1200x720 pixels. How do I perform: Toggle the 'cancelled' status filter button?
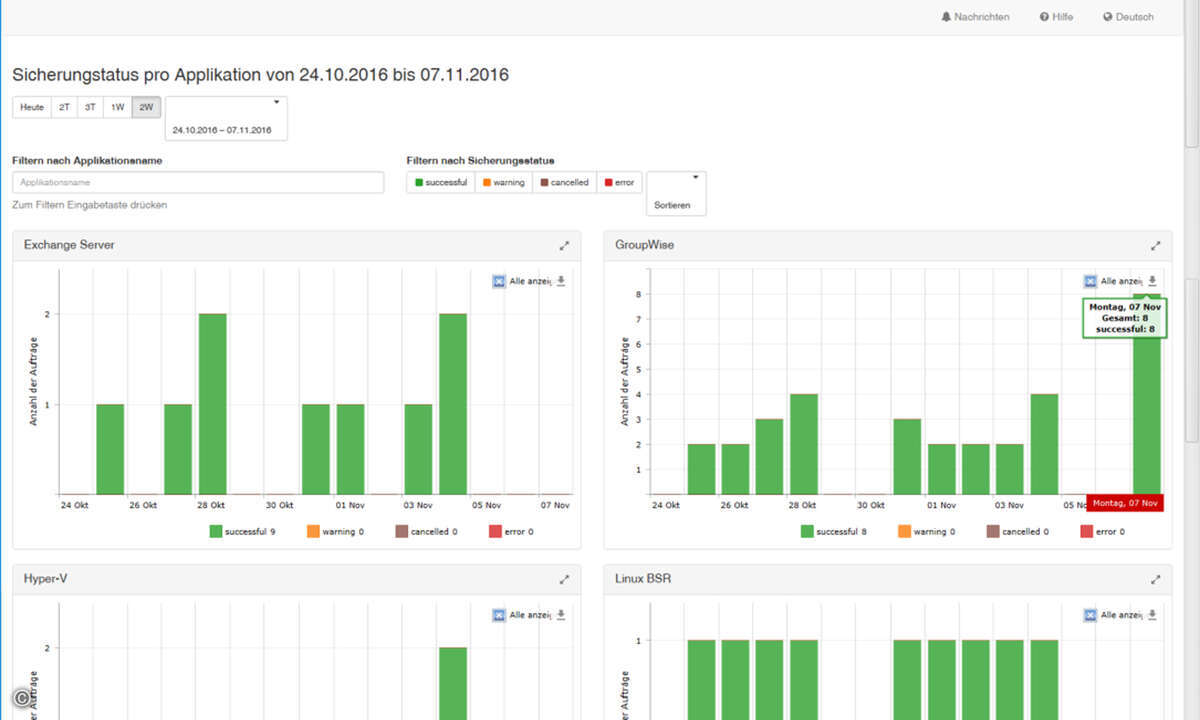pyautogui.click(x=565, y=182)
